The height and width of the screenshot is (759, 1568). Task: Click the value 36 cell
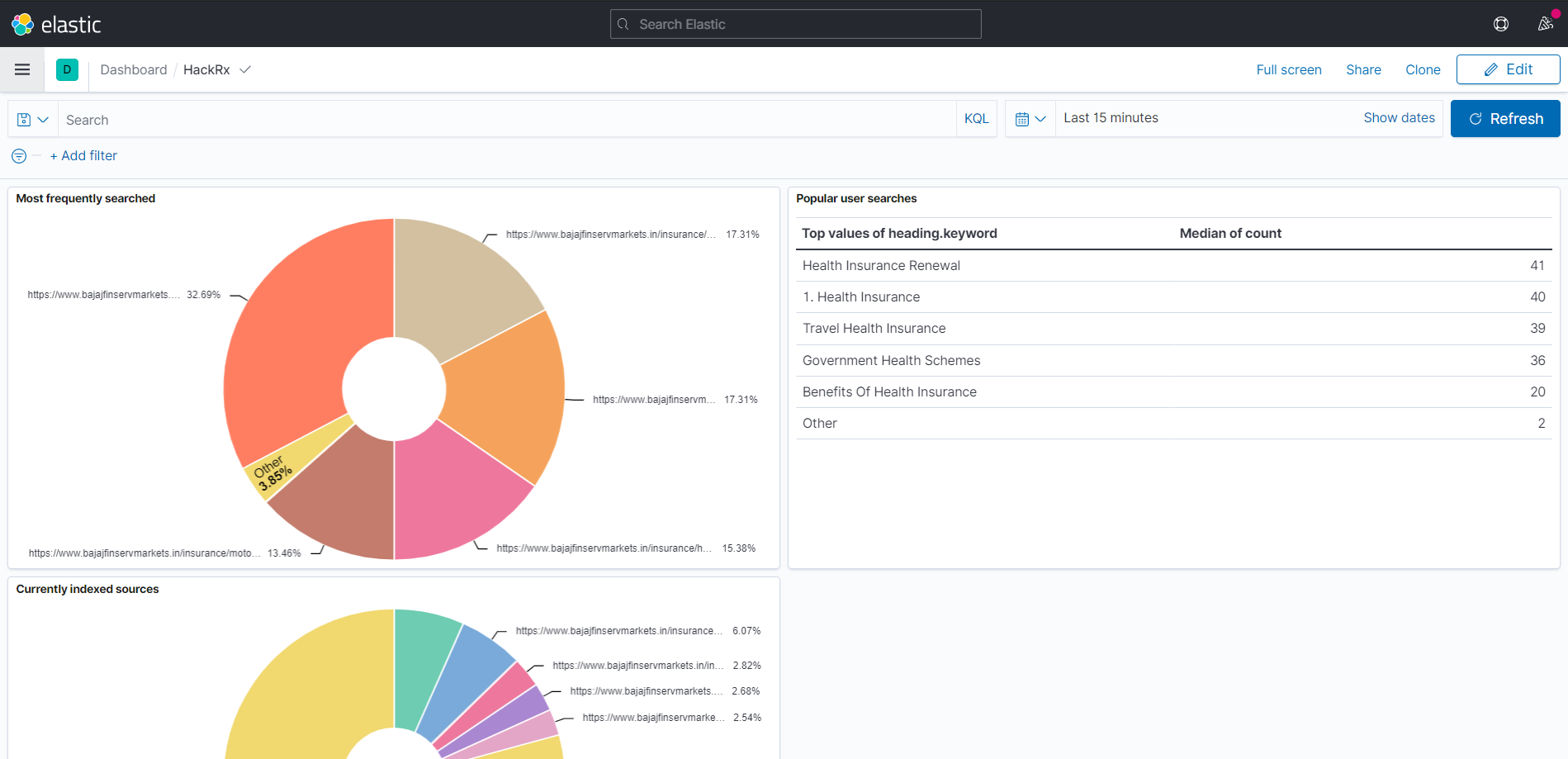point(1537,361)
